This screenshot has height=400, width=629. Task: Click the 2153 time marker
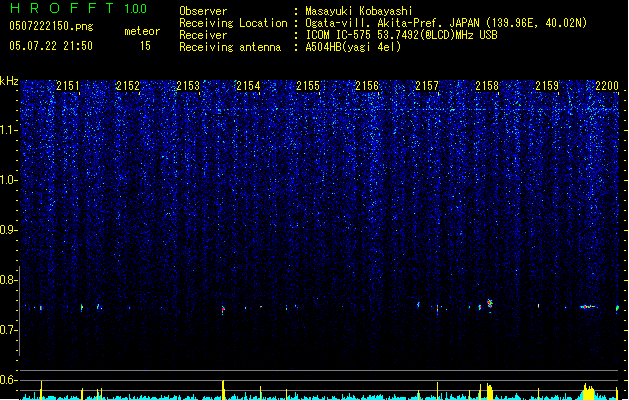188,86
